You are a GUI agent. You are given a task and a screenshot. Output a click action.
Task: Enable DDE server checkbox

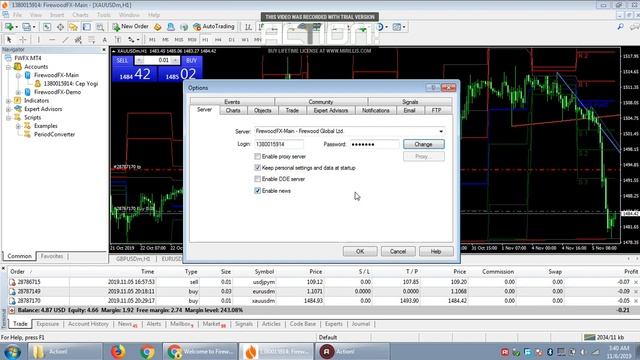258,179
